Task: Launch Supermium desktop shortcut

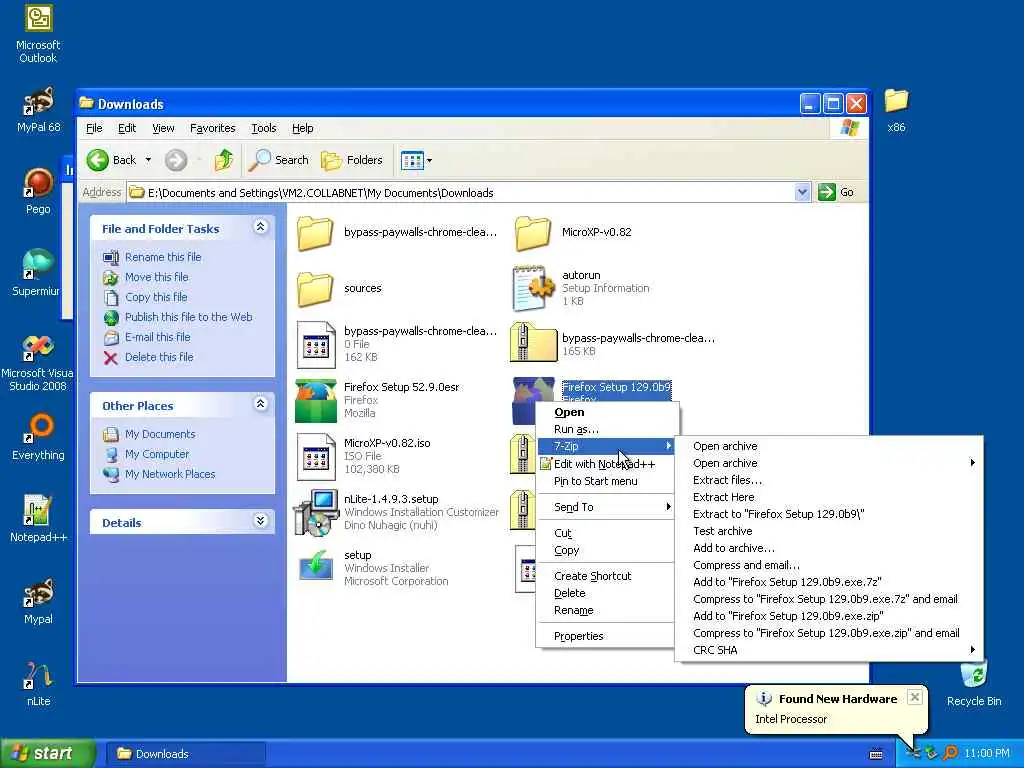Action: tap(37, 273)
